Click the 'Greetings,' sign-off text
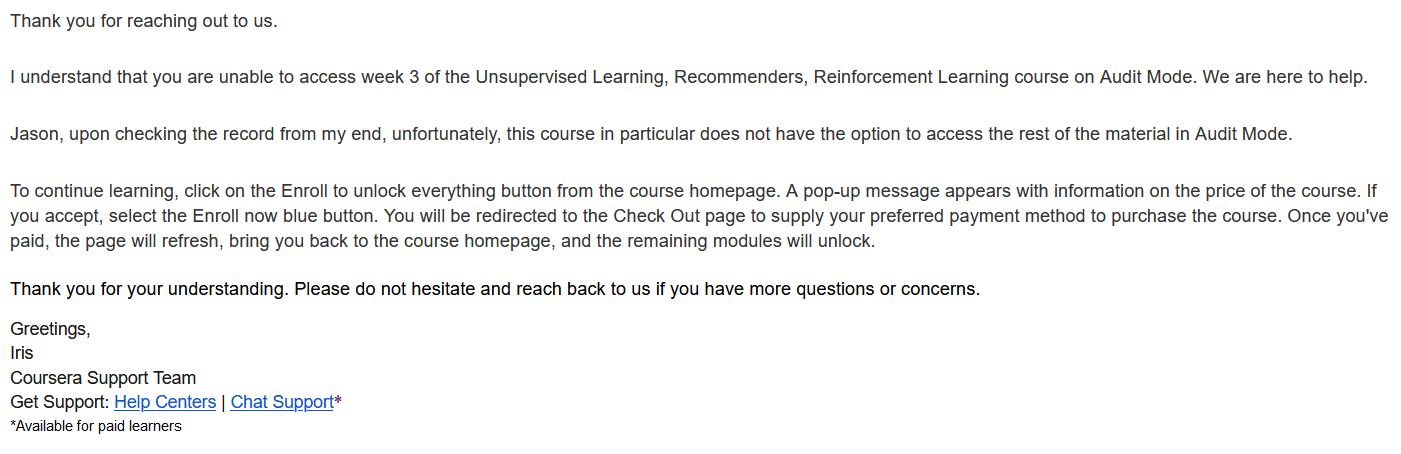Viewport: 1401px width, 454px height. 50,329
